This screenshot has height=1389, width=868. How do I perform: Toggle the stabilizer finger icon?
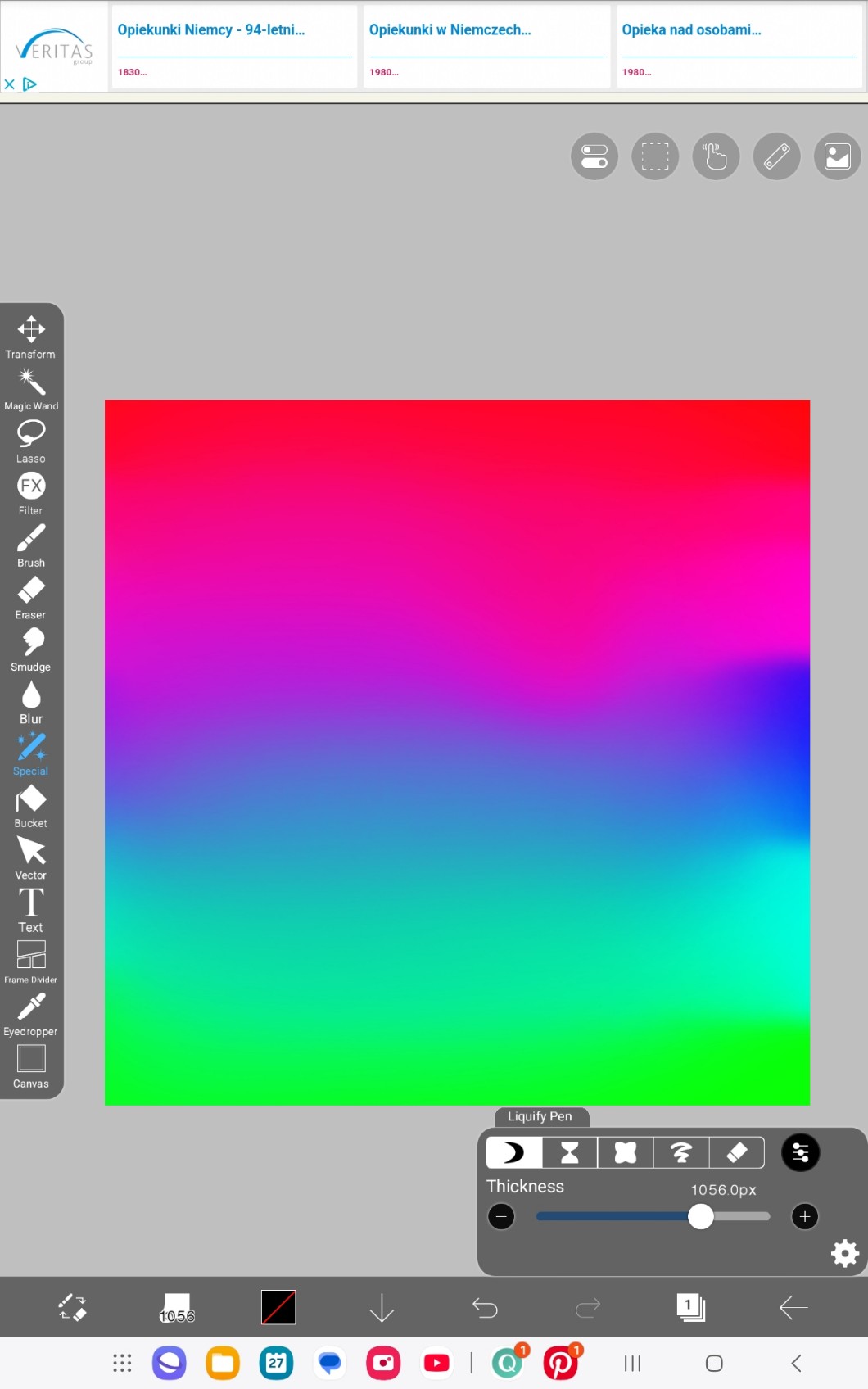716,156
